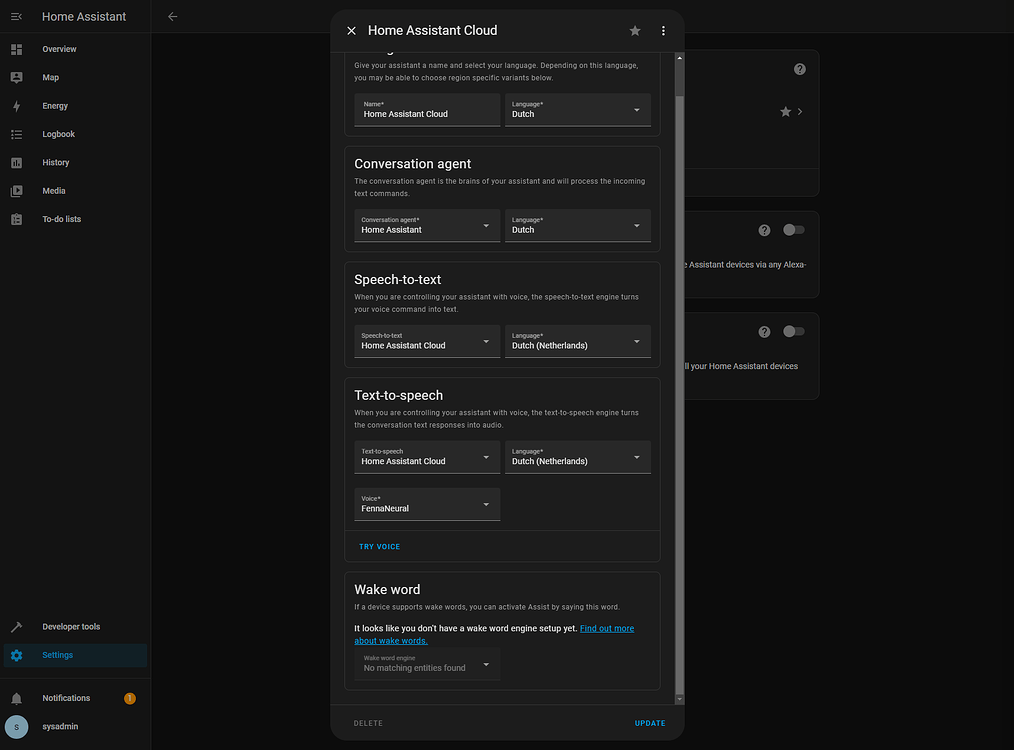The width and height of the screenshot is (1014, 750).
Task: Open the Map icon in sidebar
Action: 17,78
